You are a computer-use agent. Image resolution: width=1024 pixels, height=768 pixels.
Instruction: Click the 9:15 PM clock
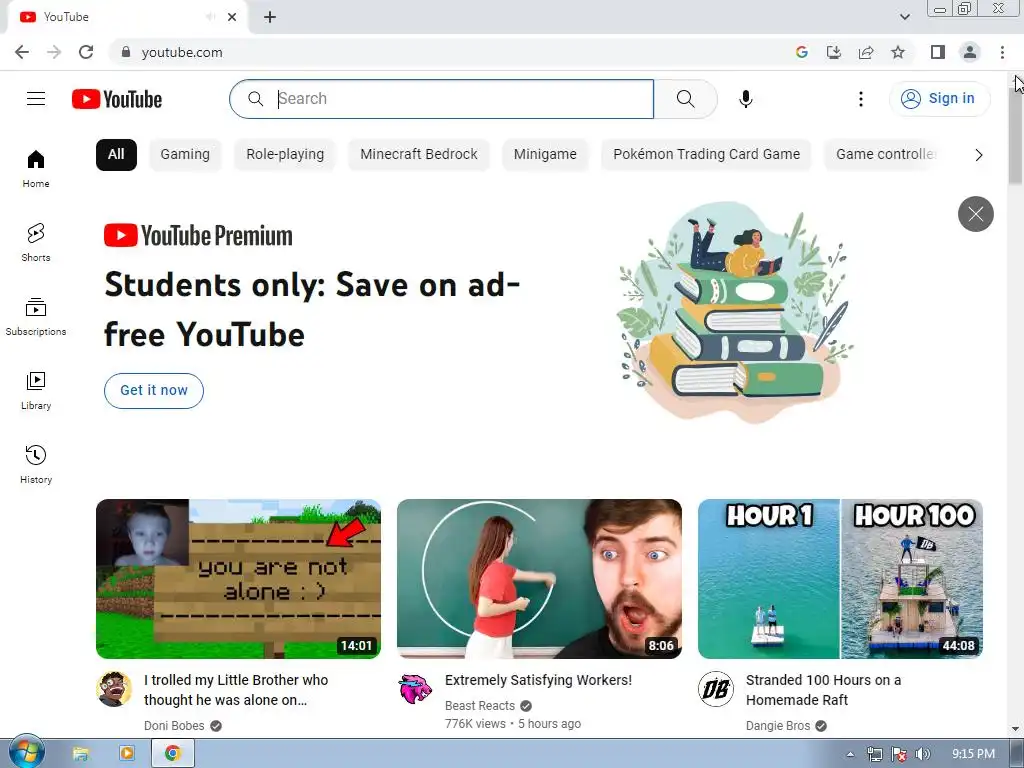coord(973,754)
